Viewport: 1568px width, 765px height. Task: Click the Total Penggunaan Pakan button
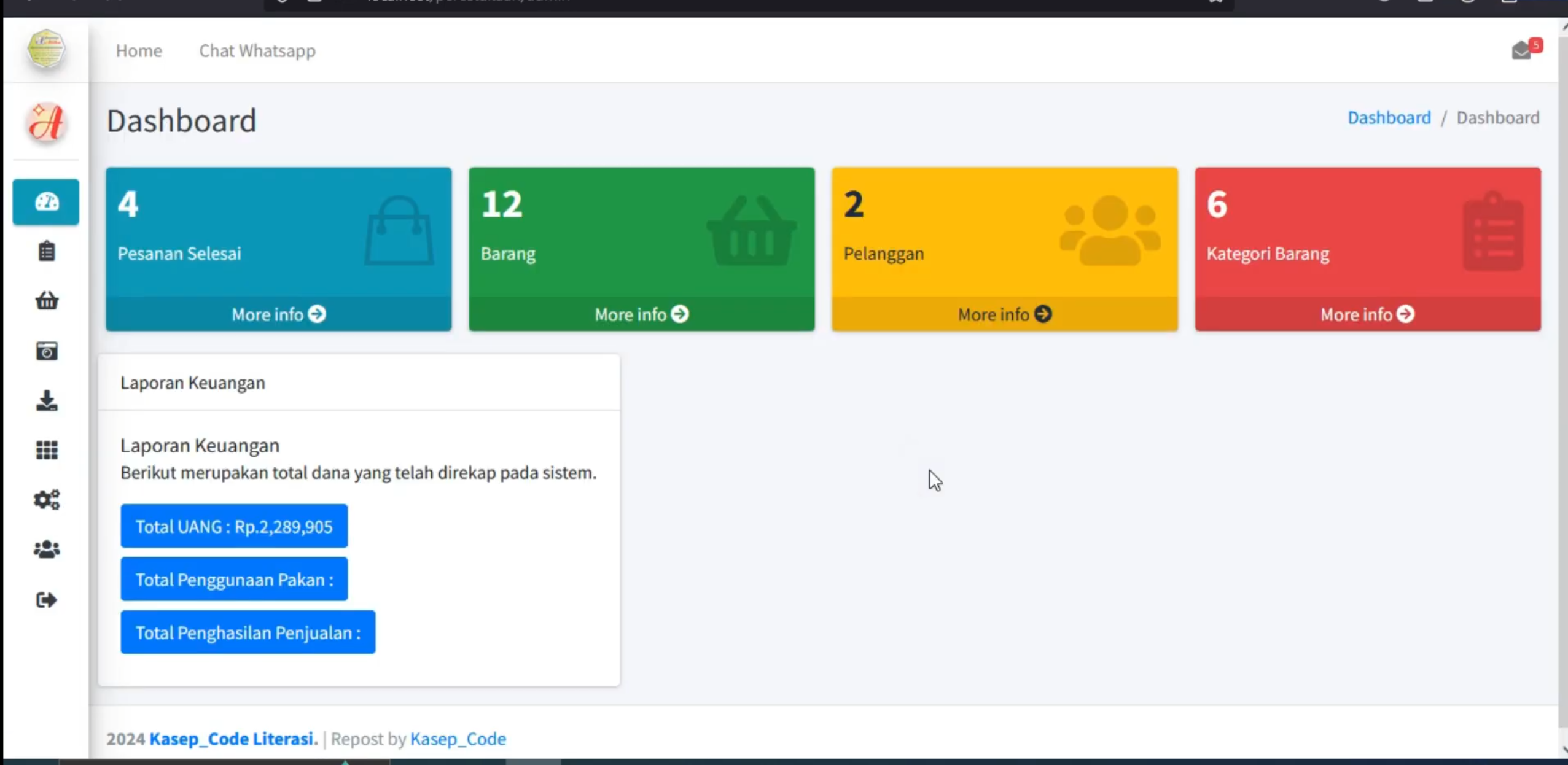[x=234, y=579]
